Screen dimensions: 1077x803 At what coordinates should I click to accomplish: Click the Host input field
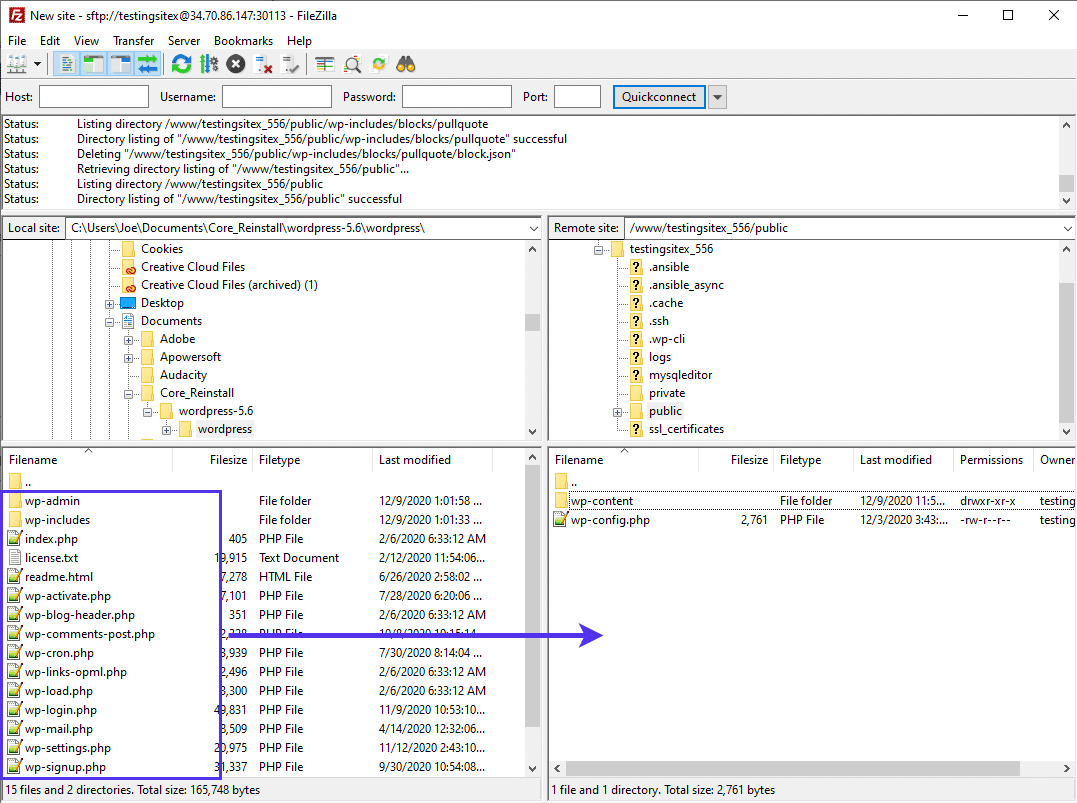(x=94, y=97)
